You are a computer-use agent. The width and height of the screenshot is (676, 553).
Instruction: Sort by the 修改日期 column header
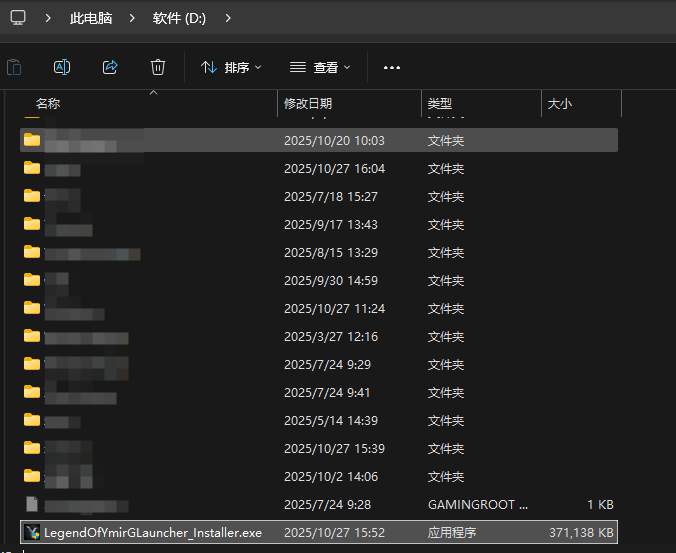coord(308,103)
